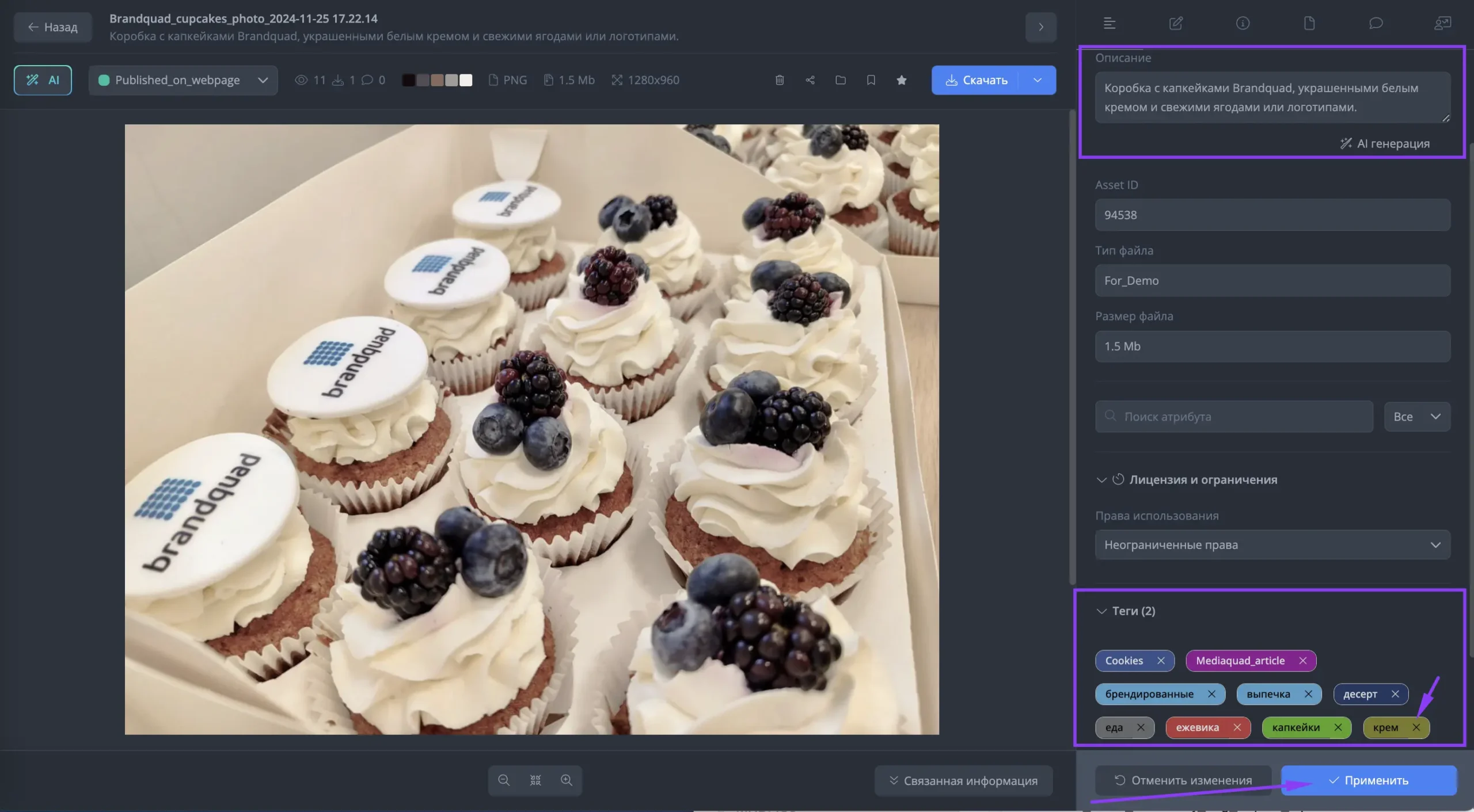Click AI генерация link
This screenshot has width=1474, height=812.
click(1385, 143)
